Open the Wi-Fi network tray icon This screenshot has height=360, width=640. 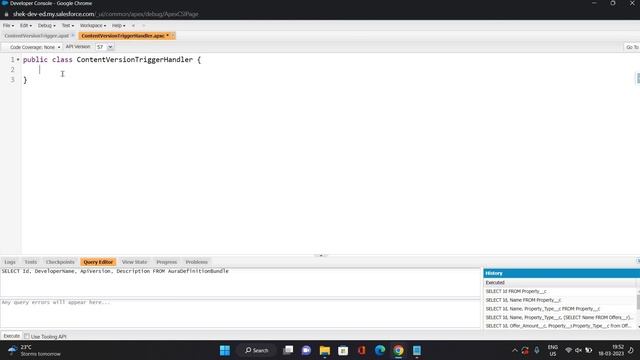[x=568, y=350]
